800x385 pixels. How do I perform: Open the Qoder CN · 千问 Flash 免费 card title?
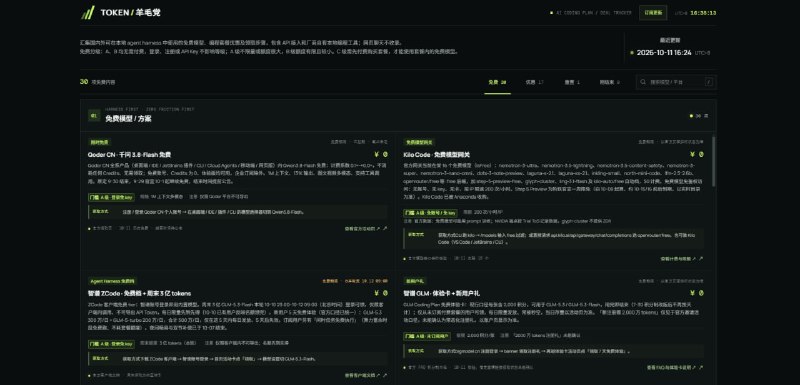[x=129, y=155]
